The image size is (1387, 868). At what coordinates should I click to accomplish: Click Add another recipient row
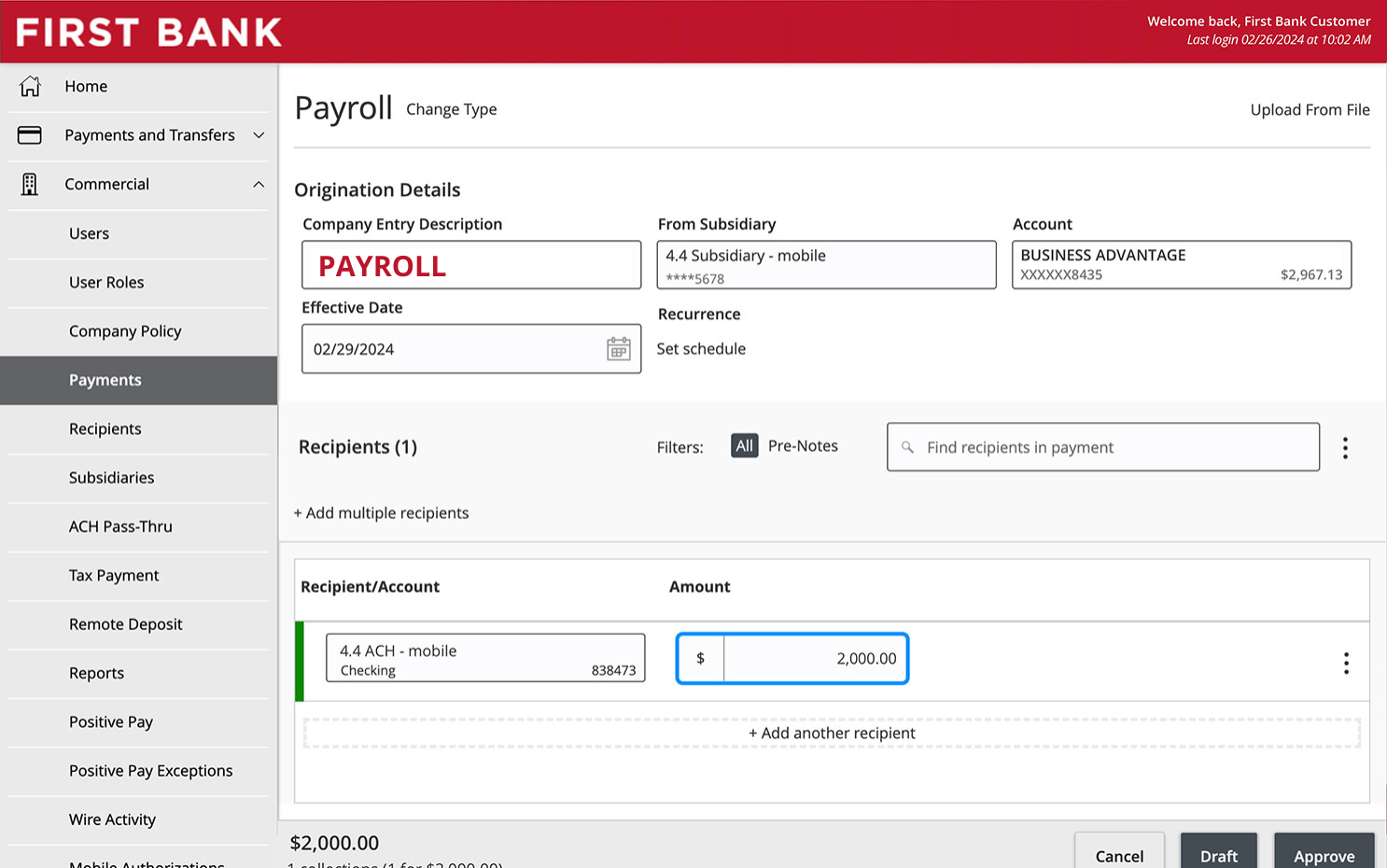(832, 733)
